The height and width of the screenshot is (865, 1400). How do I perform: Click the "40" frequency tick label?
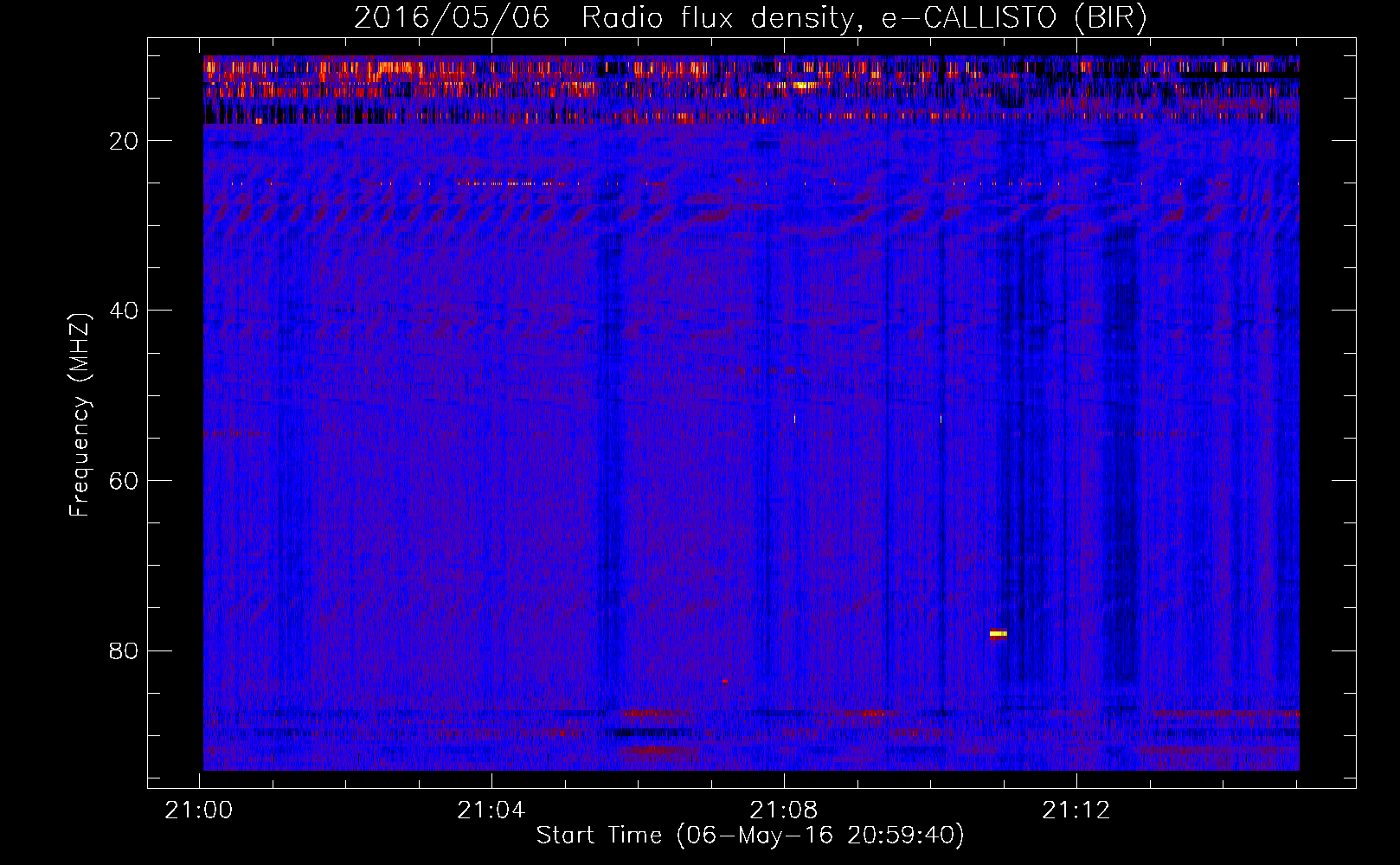[x=125, y=311]
